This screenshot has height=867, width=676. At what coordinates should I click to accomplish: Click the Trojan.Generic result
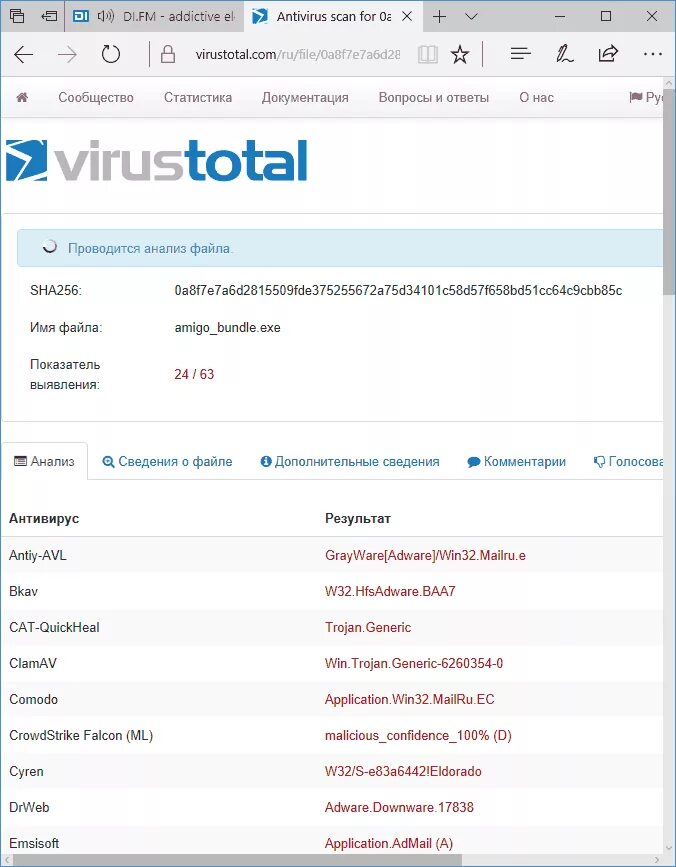click(x=368, y=627)
